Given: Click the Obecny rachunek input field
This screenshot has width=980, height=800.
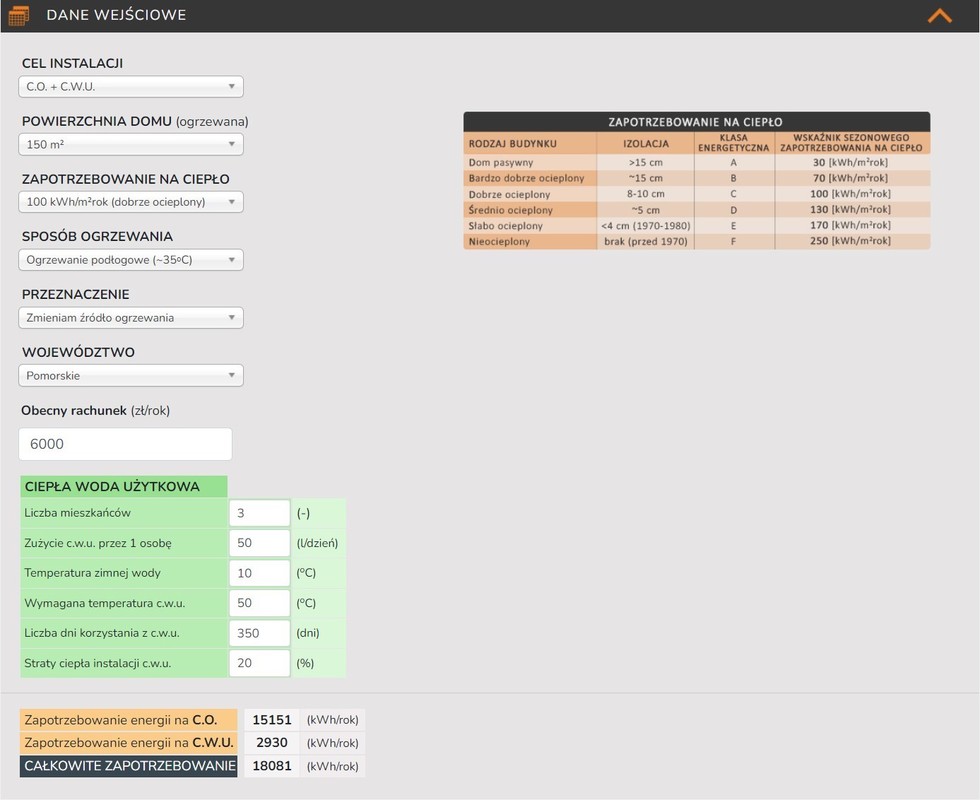Looking at the screenshot, I should [x=125, y=444].
